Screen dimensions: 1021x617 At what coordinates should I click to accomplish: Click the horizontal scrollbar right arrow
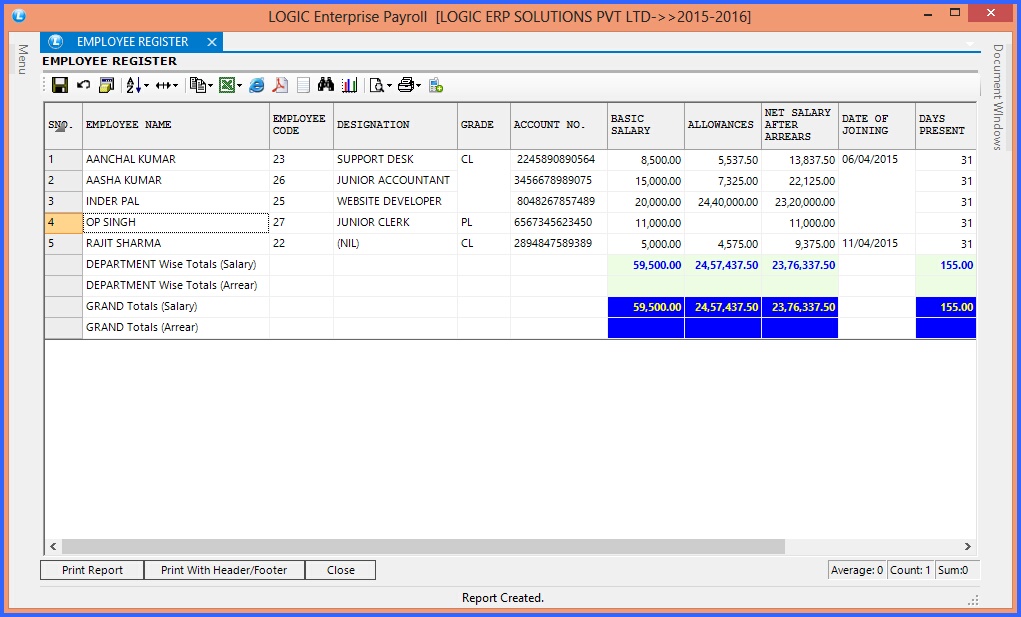(966, 547)
